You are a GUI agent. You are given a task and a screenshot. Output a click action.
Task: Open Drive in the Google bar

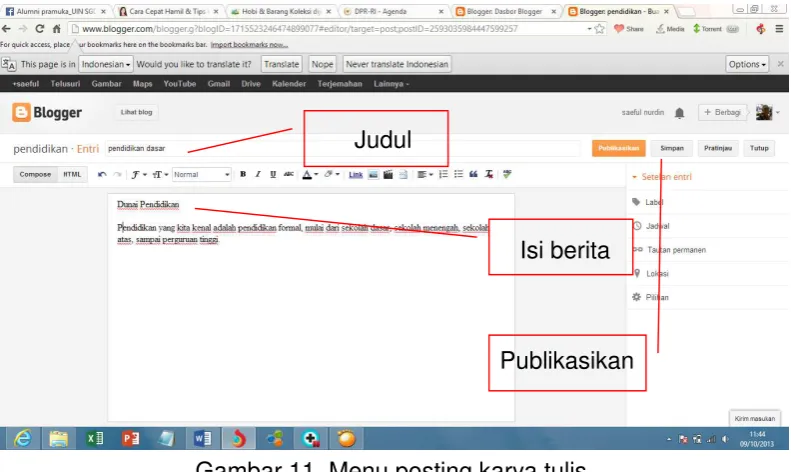pos(251,84)
